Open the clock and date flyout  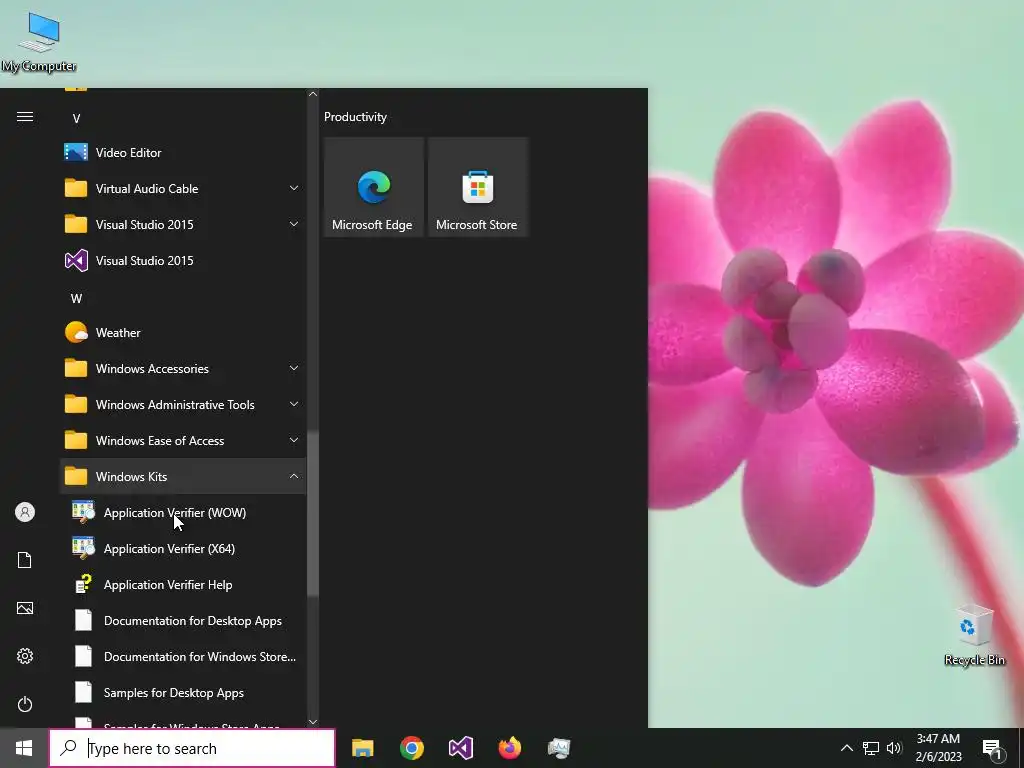click(x=938, y=748)
